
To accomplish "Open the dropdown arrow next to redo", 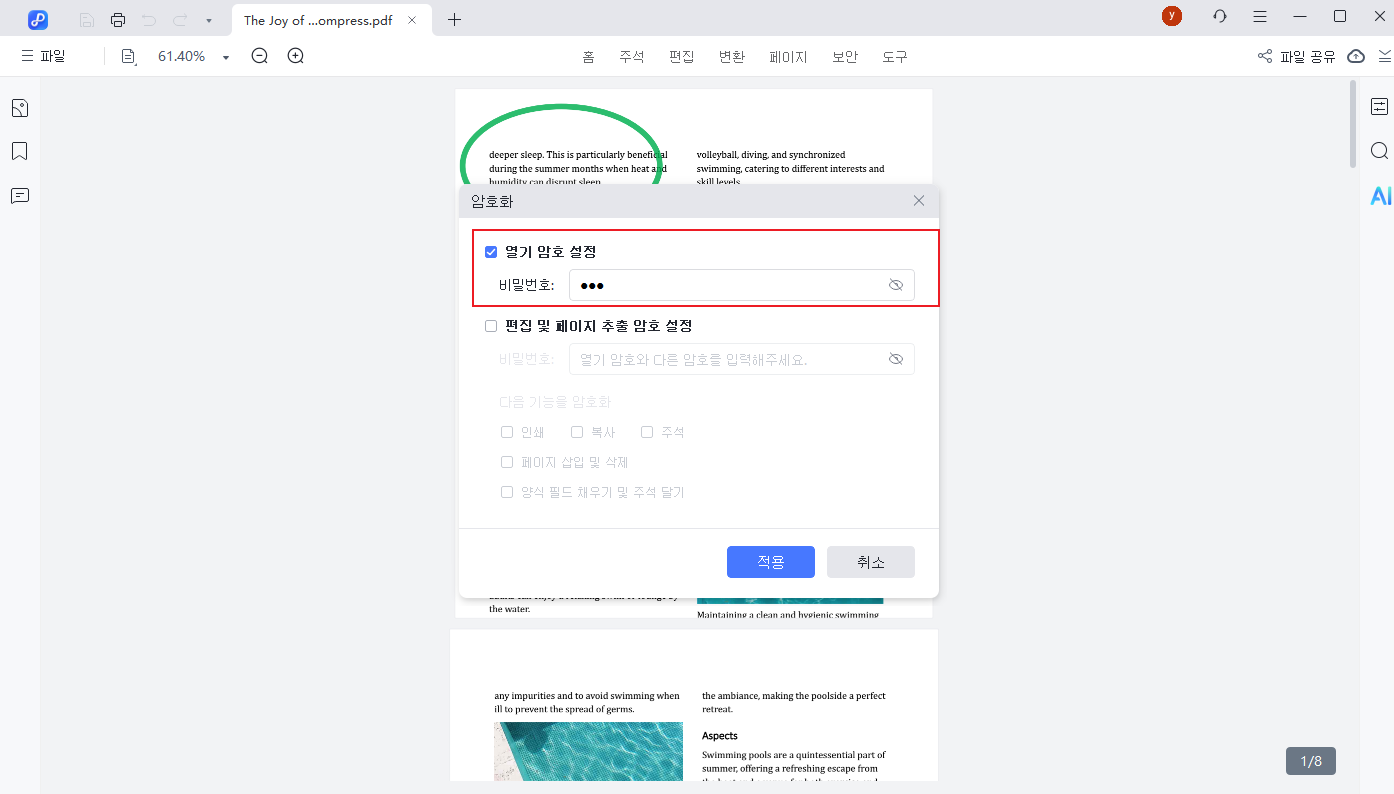I will point(208,19).
